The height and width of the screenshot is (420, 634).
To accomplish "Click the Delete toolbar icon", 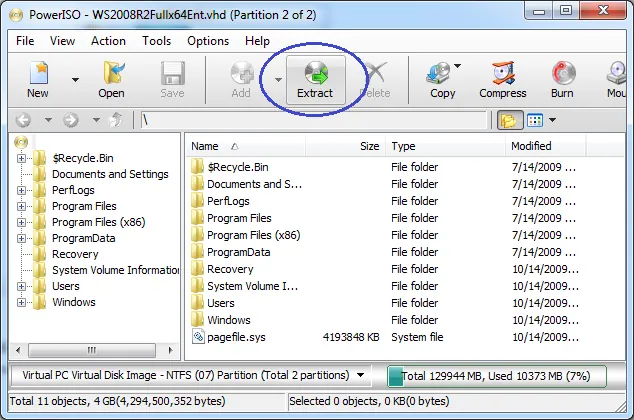I will [x=376, y=73].
